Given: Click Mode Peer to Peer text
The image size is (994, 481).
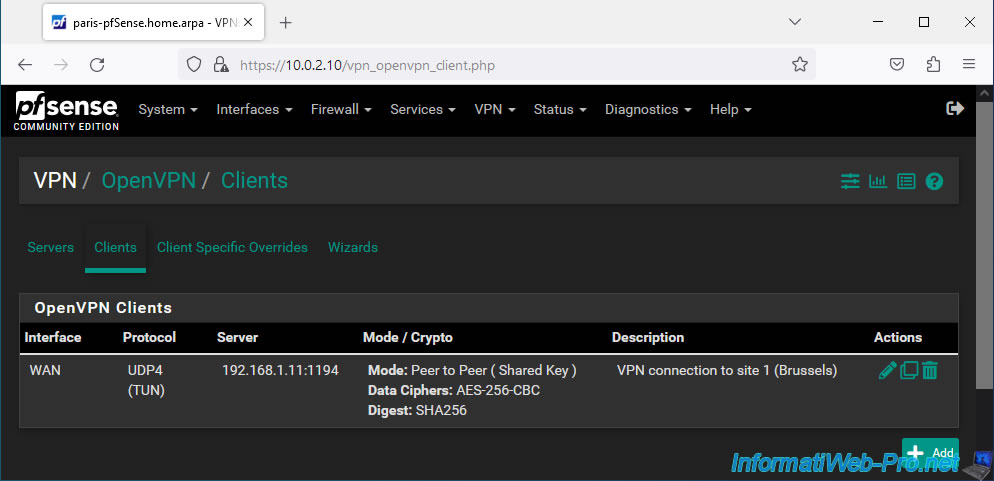Looking at the screenshot, I should 472,370.
